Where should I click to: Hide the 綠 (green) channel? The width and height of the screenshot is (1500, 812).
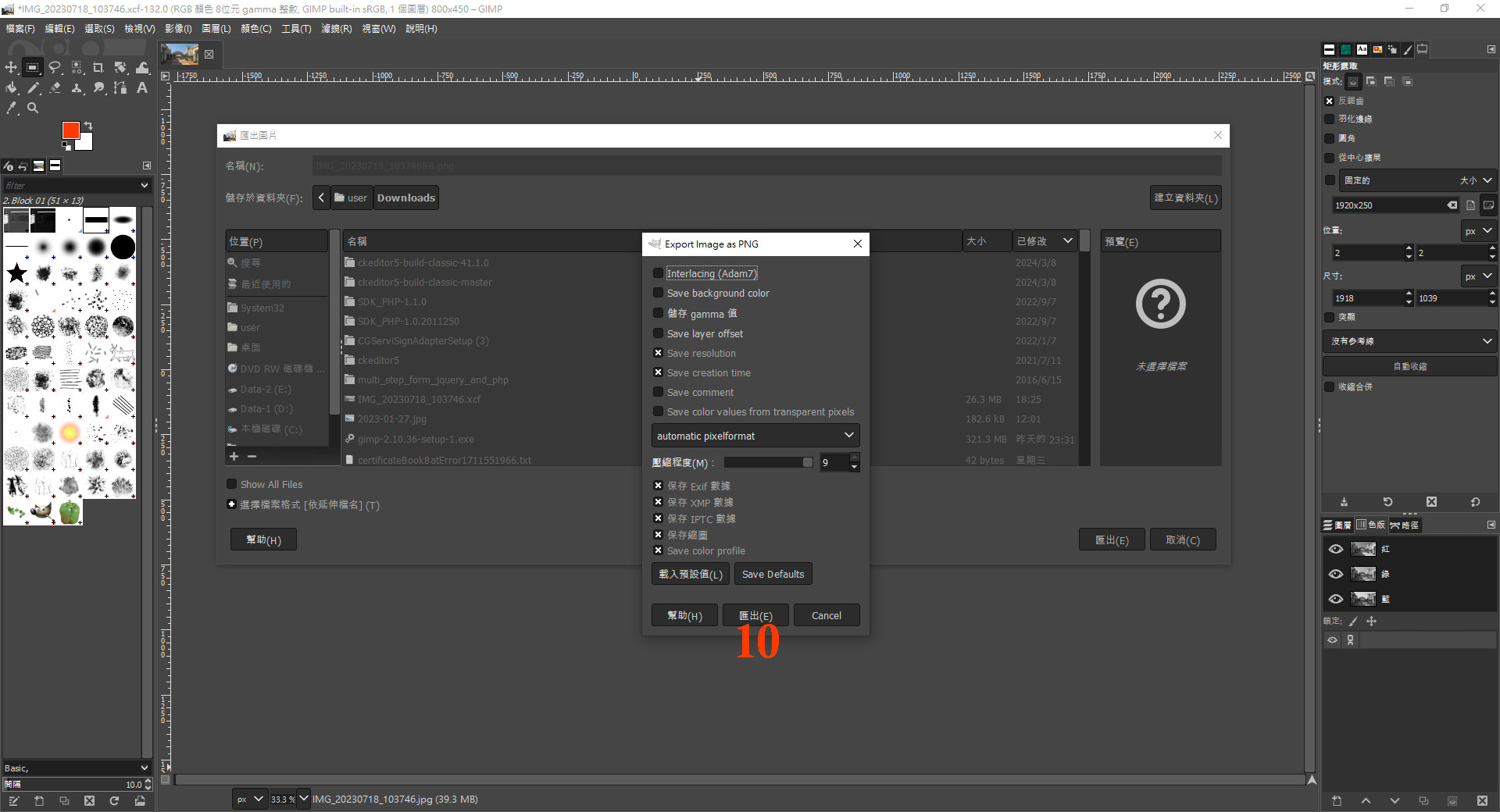[1336, 574]
